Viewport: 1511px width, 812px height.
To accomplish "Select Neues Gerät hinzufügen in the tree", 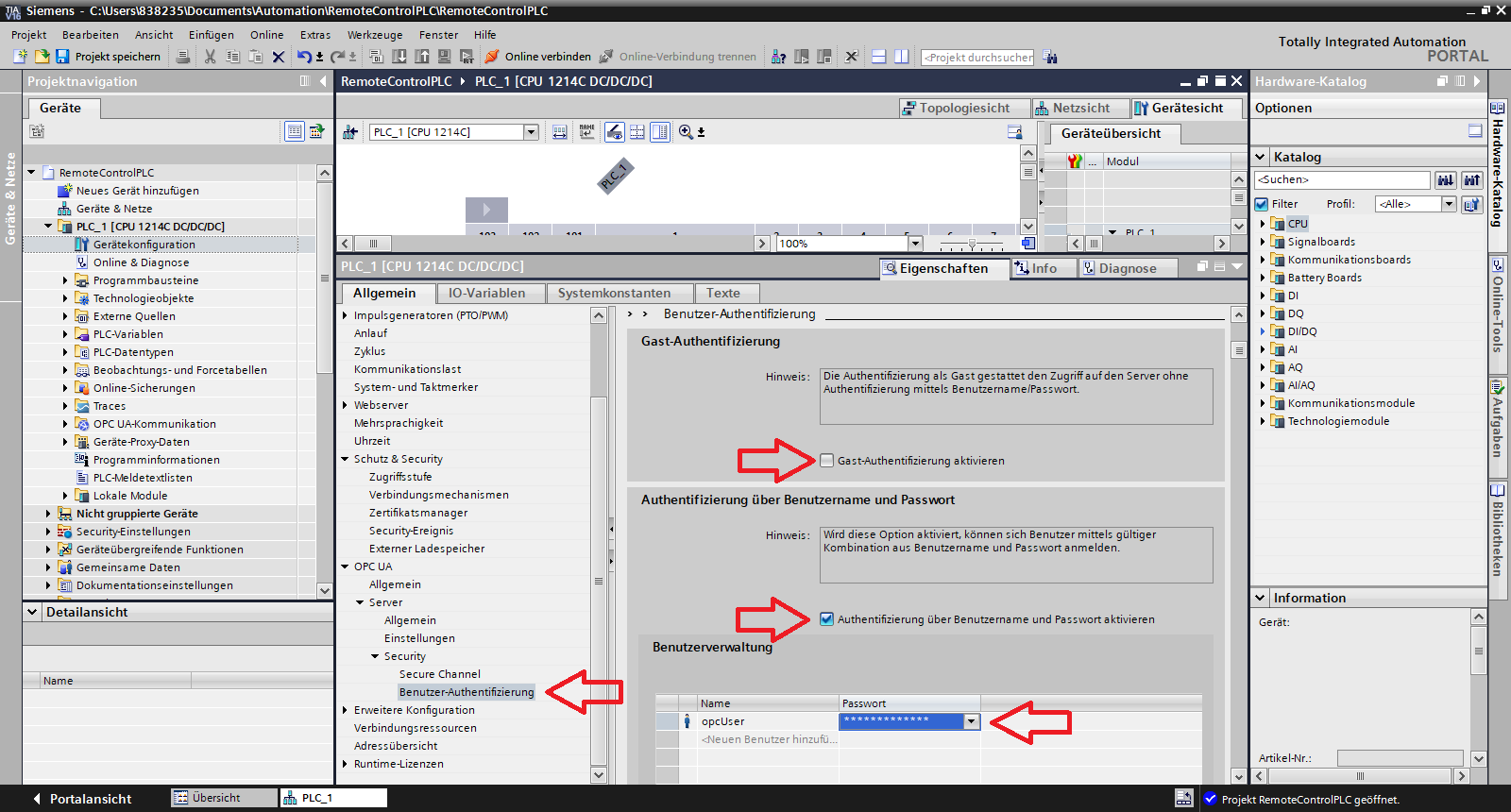I will [138, 191].
